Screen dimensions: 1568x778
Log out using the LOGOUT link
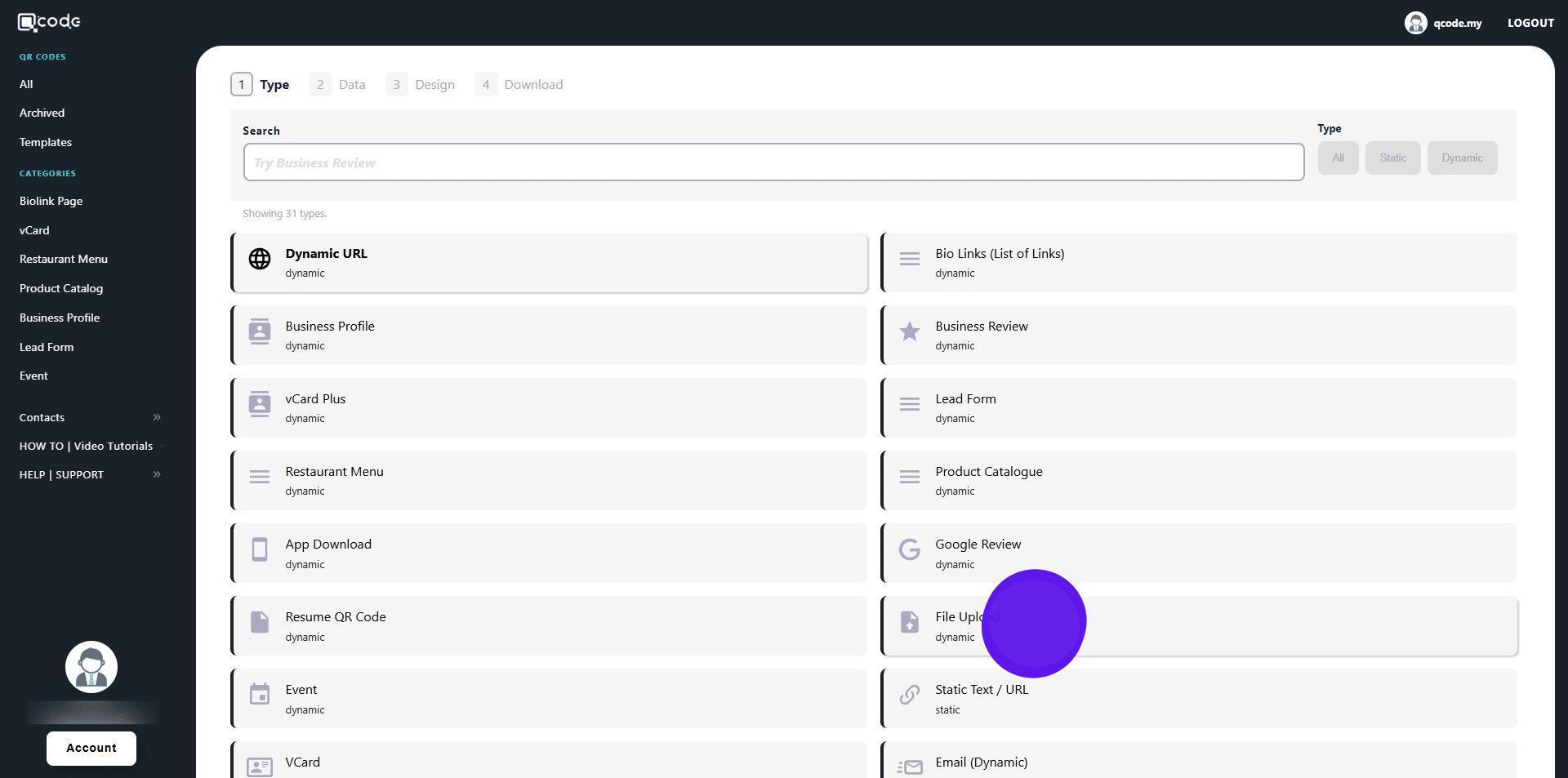[1530, 23]
